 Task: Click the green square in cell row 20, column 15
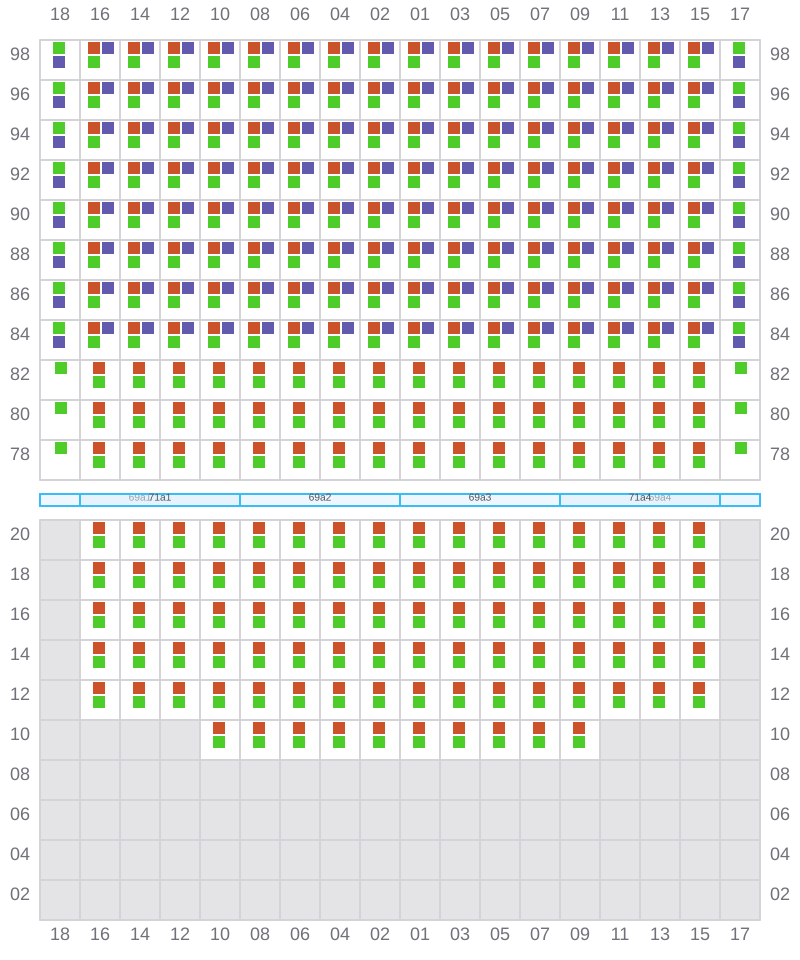(x=699, y=542)
